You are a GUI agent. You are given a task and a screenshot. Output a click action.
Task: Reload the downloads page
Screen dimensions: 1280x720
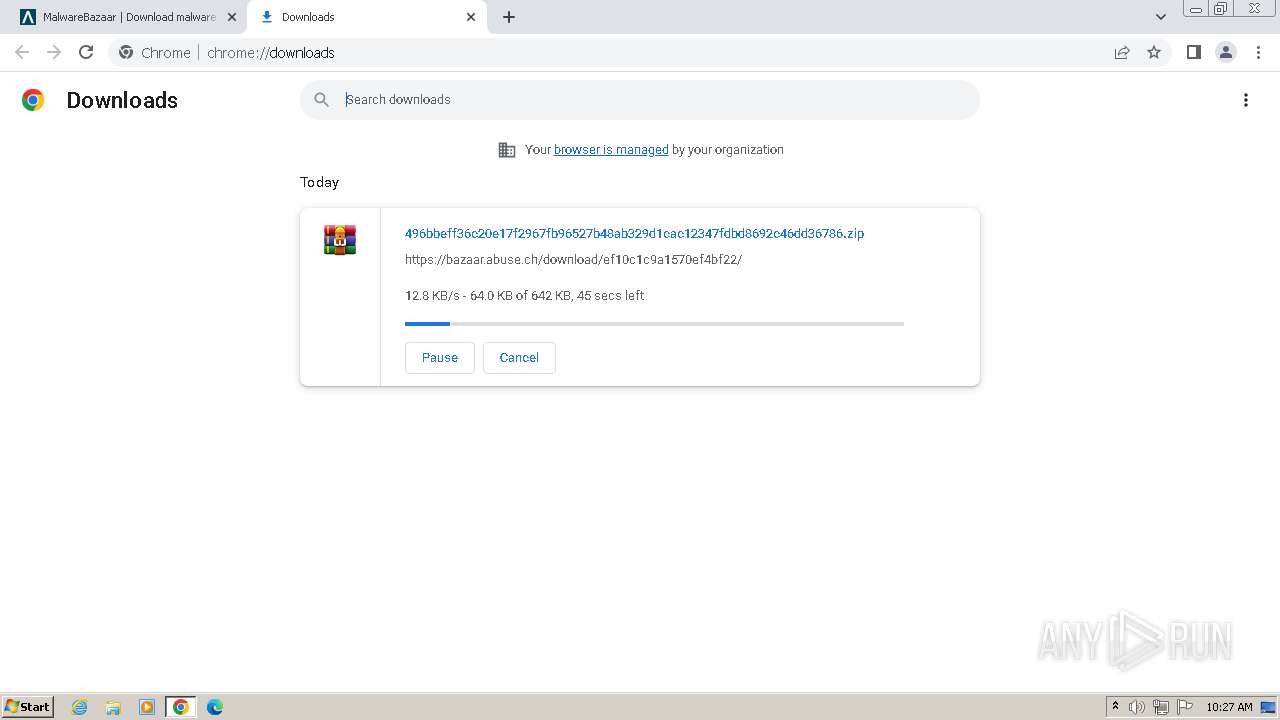point(86,52)
